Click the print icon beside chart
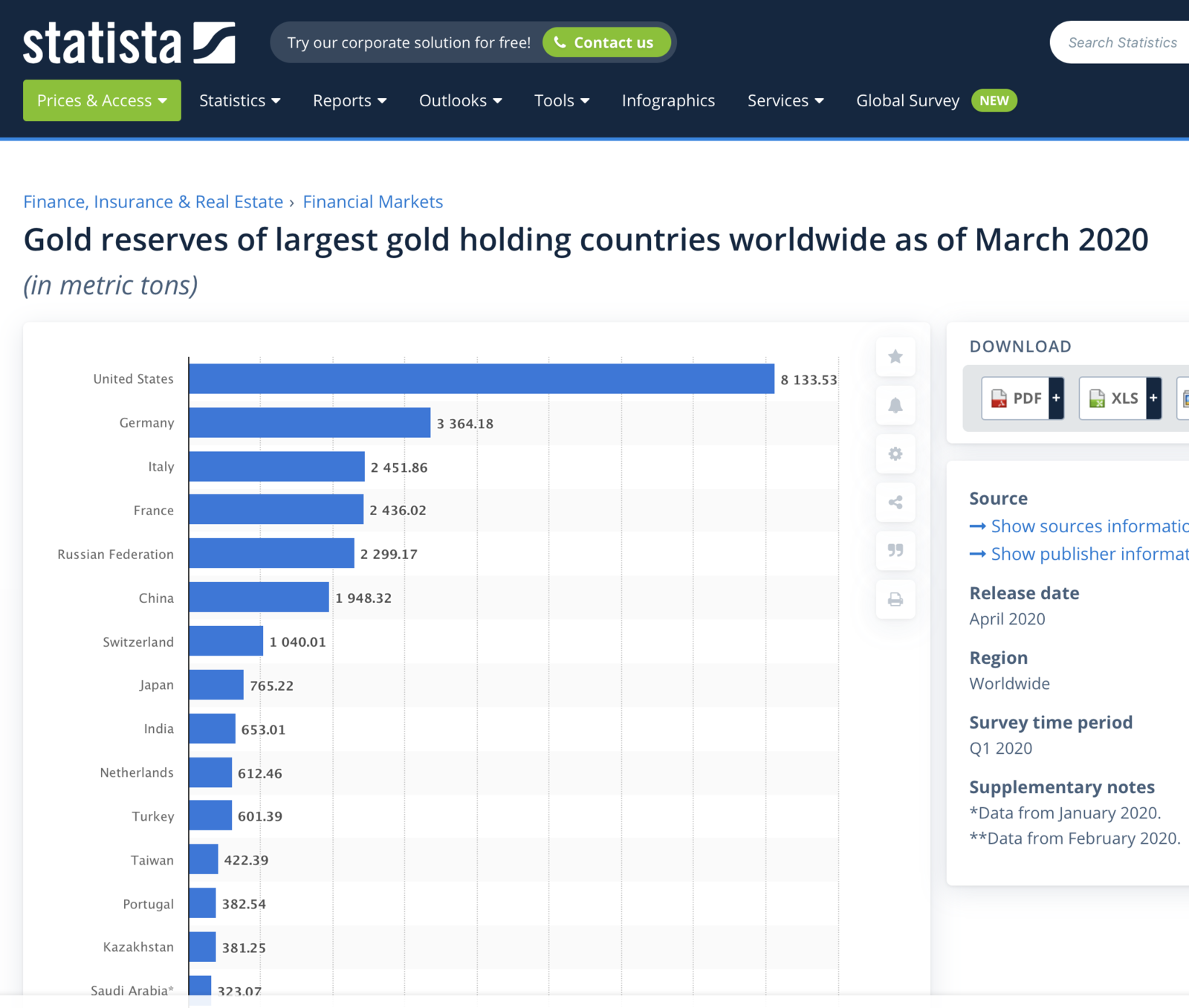1189x1008 pixels. click(x=895, y=599)
